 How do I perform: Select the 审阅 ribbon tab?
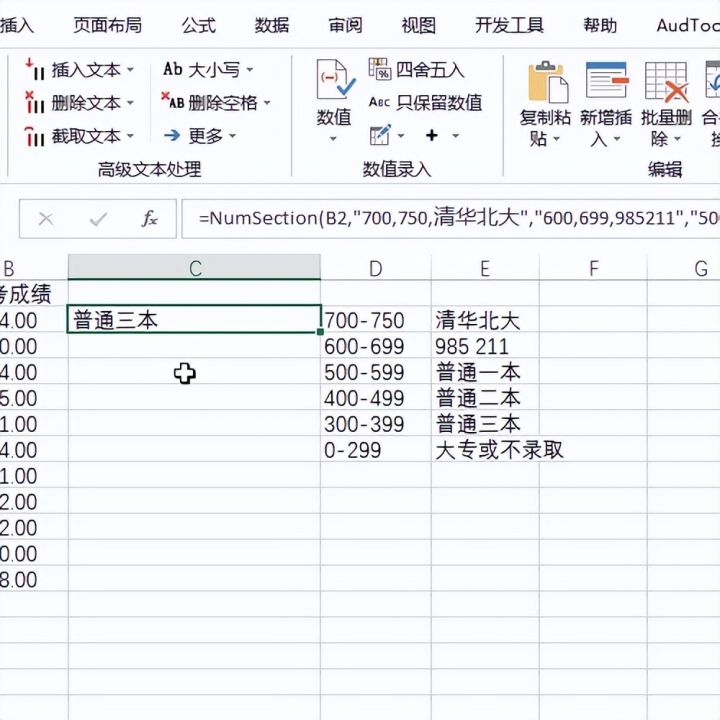345,25
